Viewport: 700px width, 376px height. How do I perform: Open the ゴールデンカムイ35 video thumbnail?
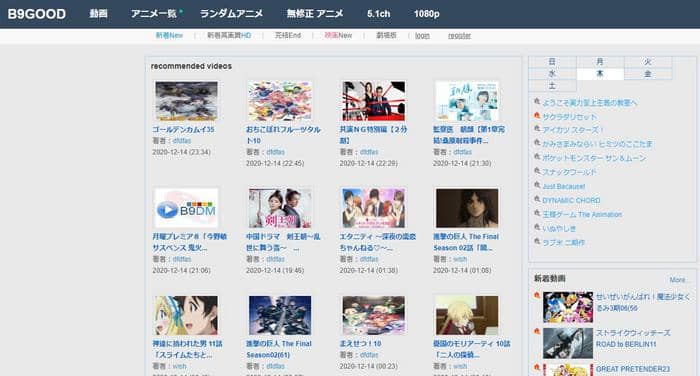[x=186, y=101]
